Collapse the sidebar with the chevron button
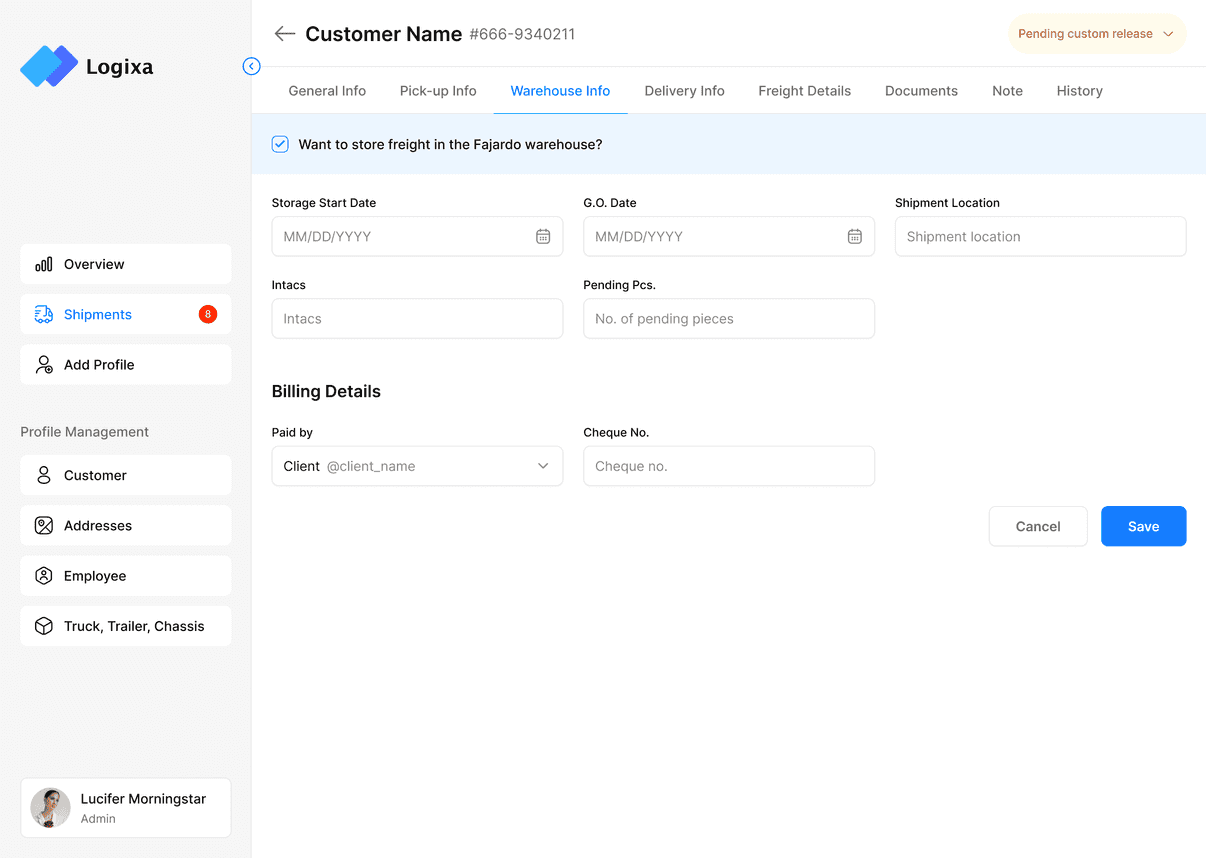 [251, 66]
